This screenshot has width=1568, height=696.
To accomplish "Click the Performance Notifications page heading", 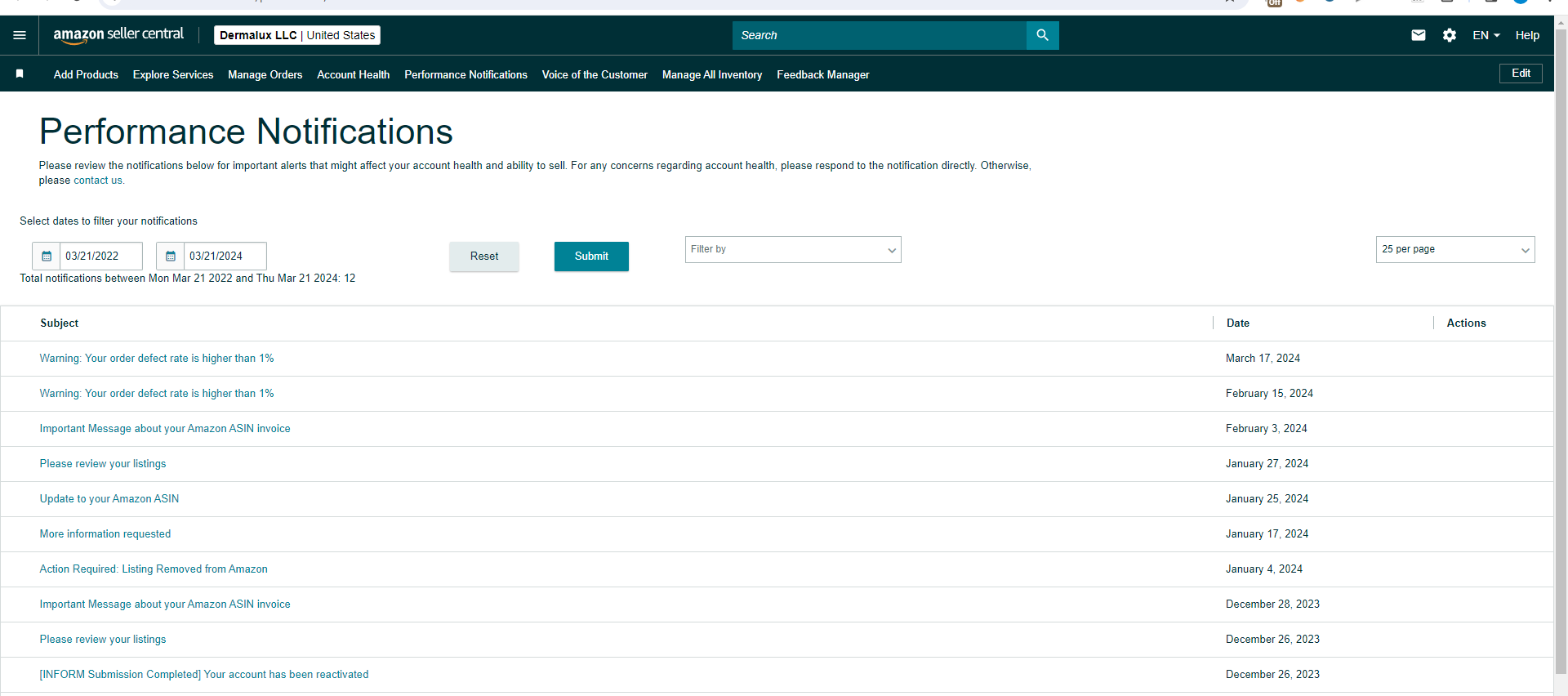I will (246, 132).
